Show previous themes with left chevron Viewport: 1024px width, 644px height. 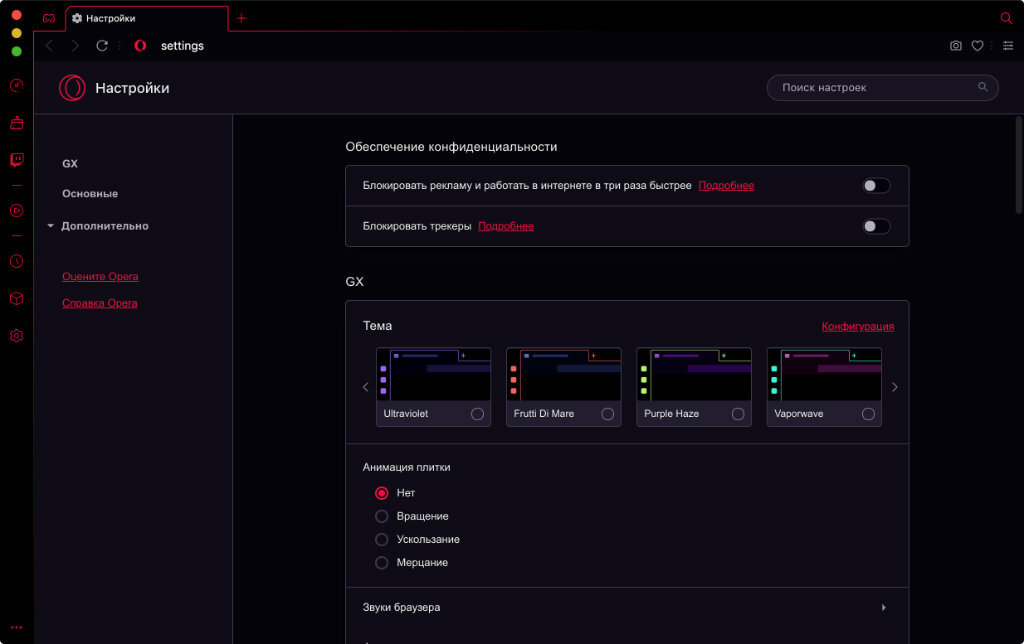[x=366, y=387]
